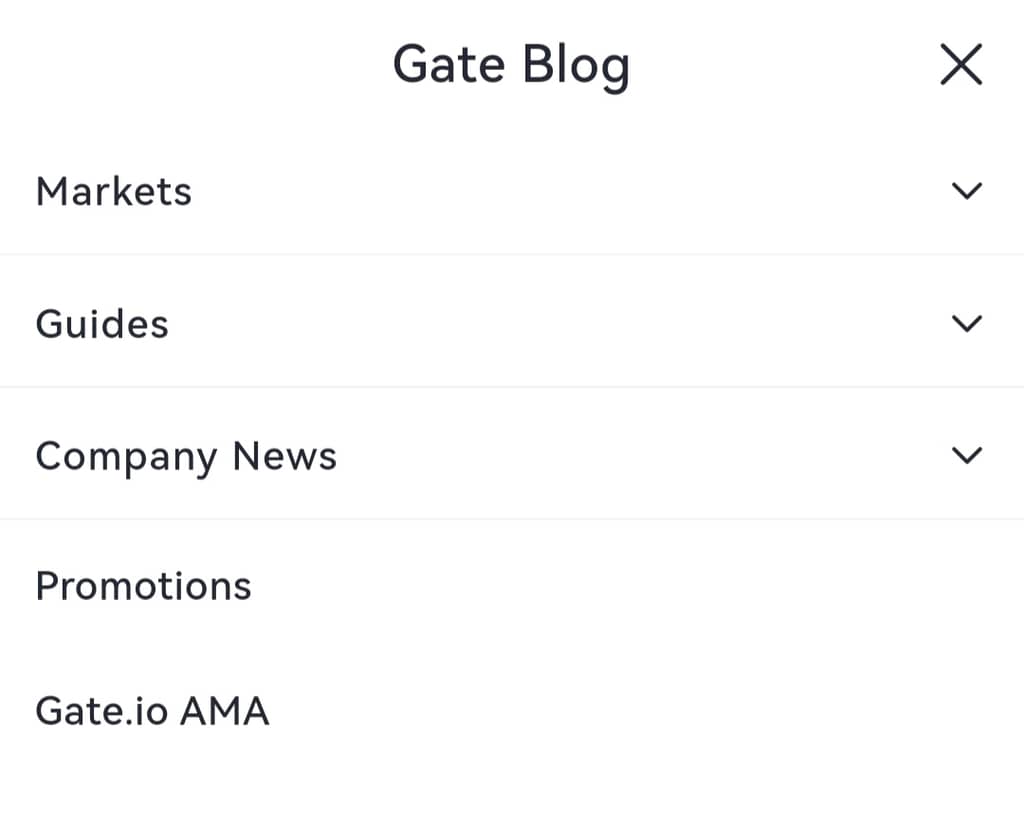This screenshot has width=1024, height=815.
Task: Open the Gate.io AMA link
Action: (x=152, y=712)
